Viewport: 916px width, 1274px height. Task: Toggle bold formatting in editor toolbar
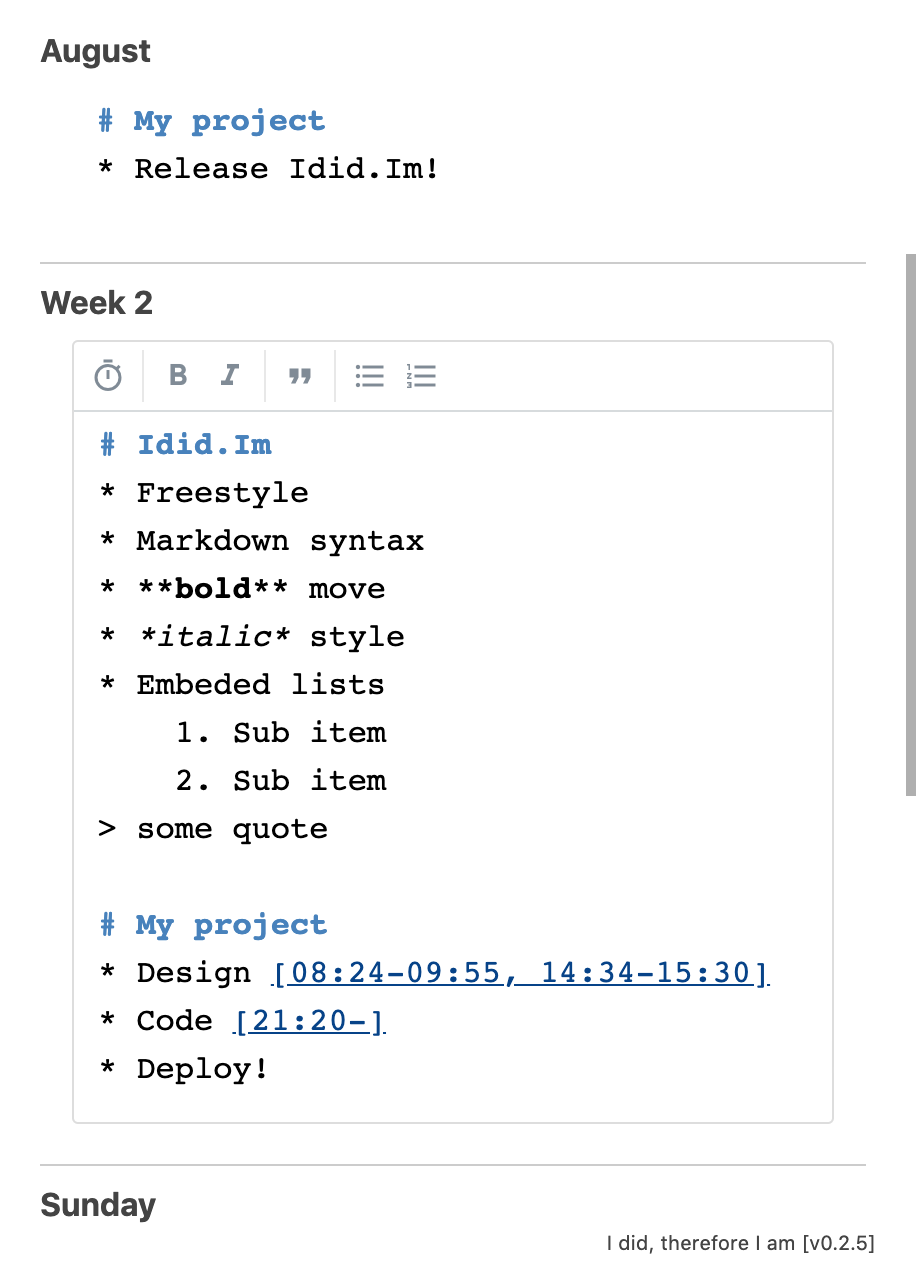tap(178, 376)
